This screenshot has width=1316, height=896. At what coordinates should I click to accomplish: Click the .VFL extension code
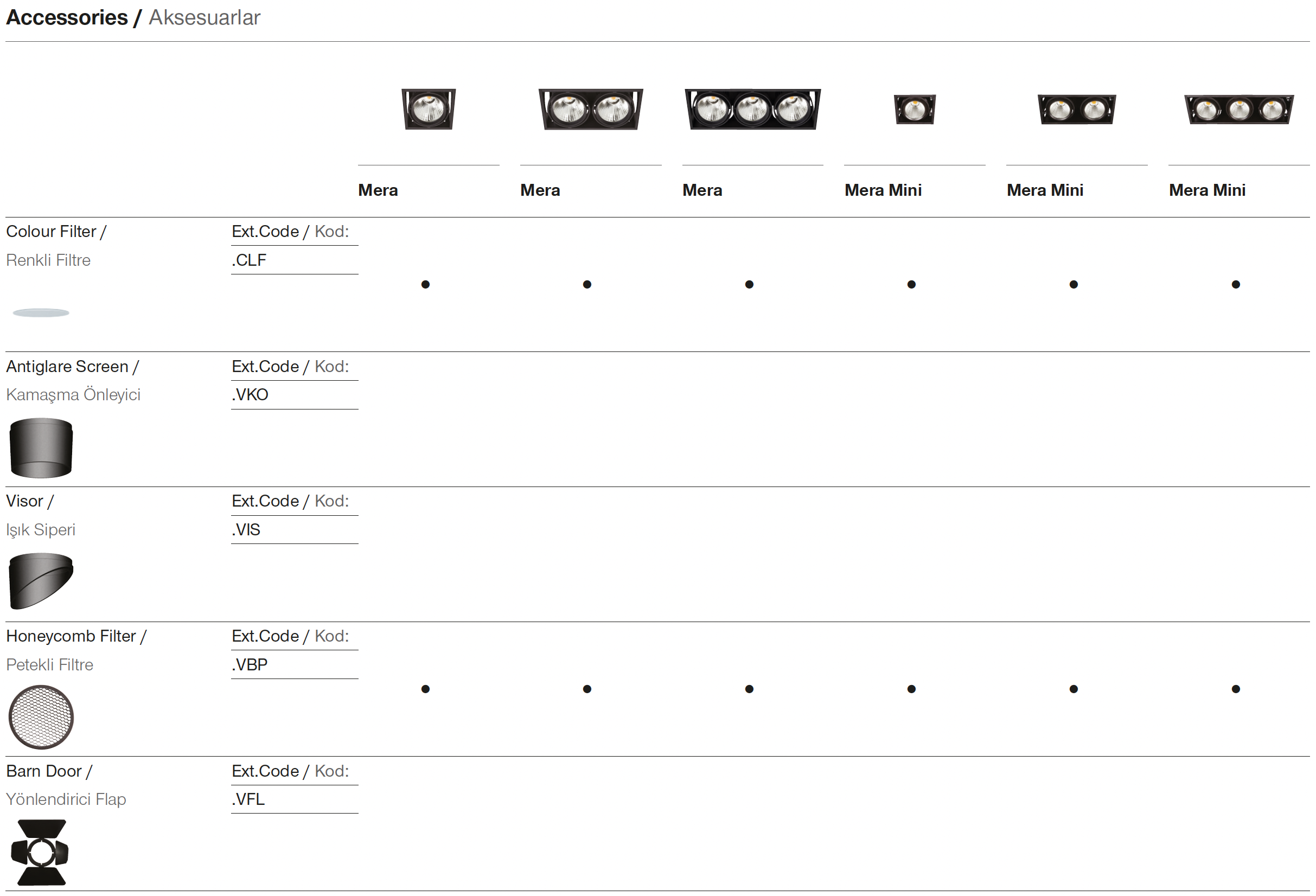(x=248, y=799)
